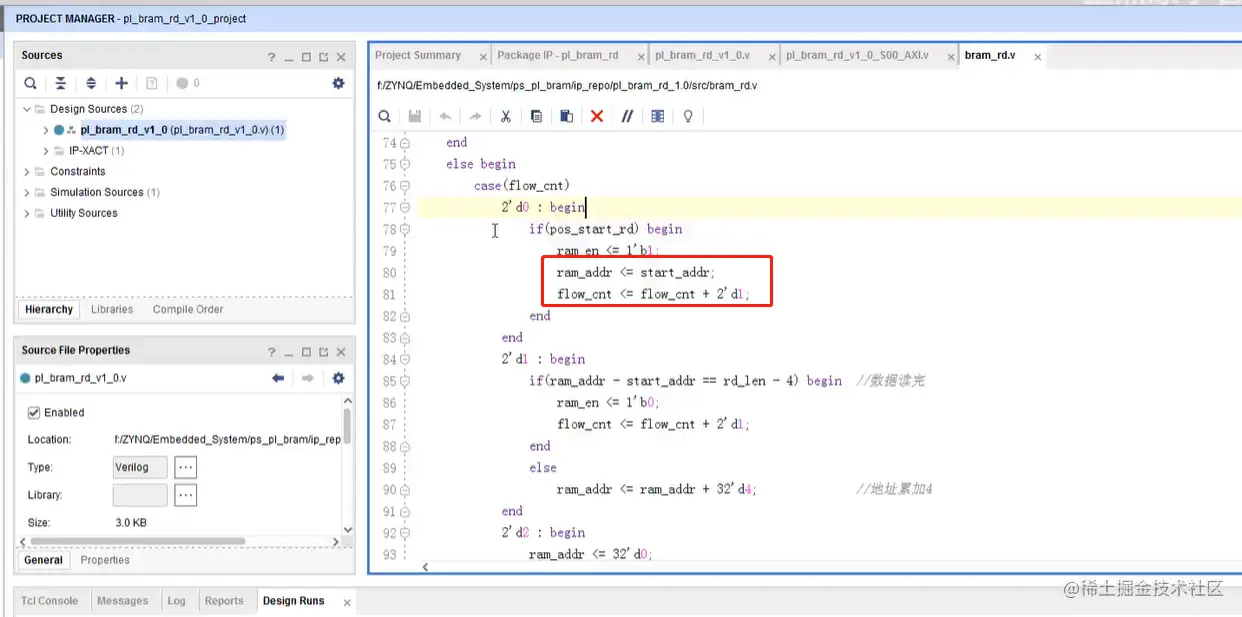Browse library with the ellipsis button
The width and height of the screenshot is (1242, 617).
[185, 495]
